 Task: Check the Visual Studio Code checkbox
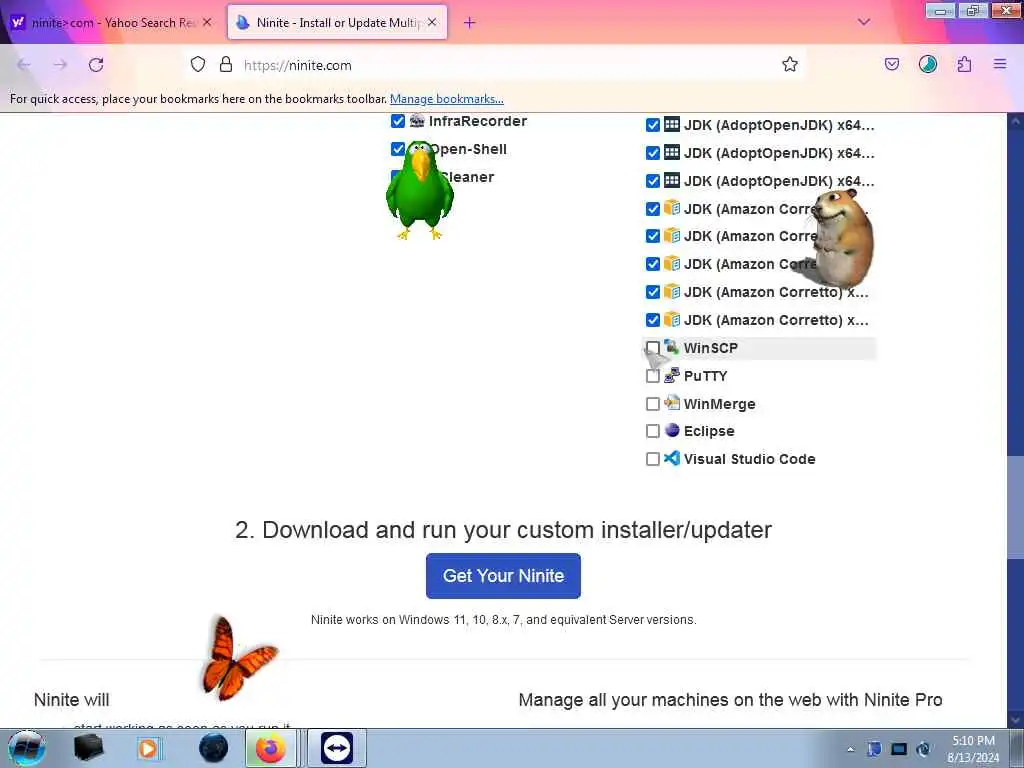[652, 459]
